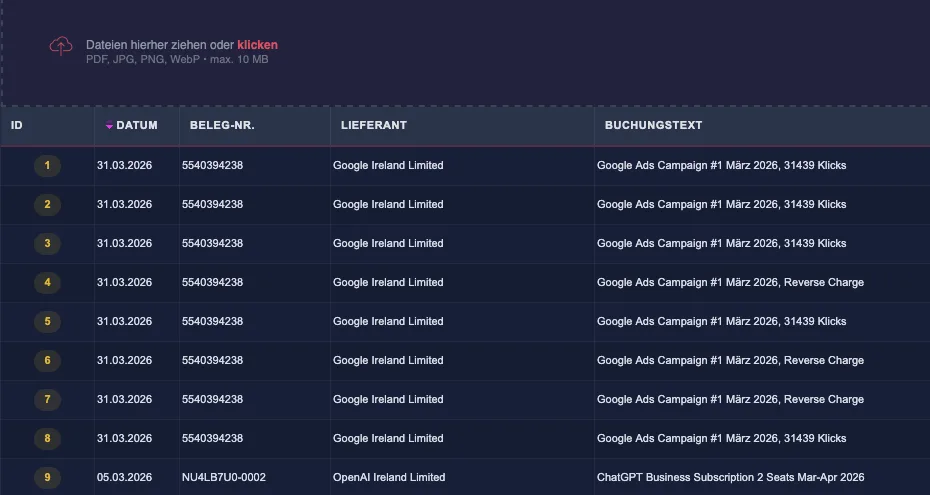Click receipt number NU4LB7U0-0002
This screenshot has height=495, width=930.
point(224,477)
